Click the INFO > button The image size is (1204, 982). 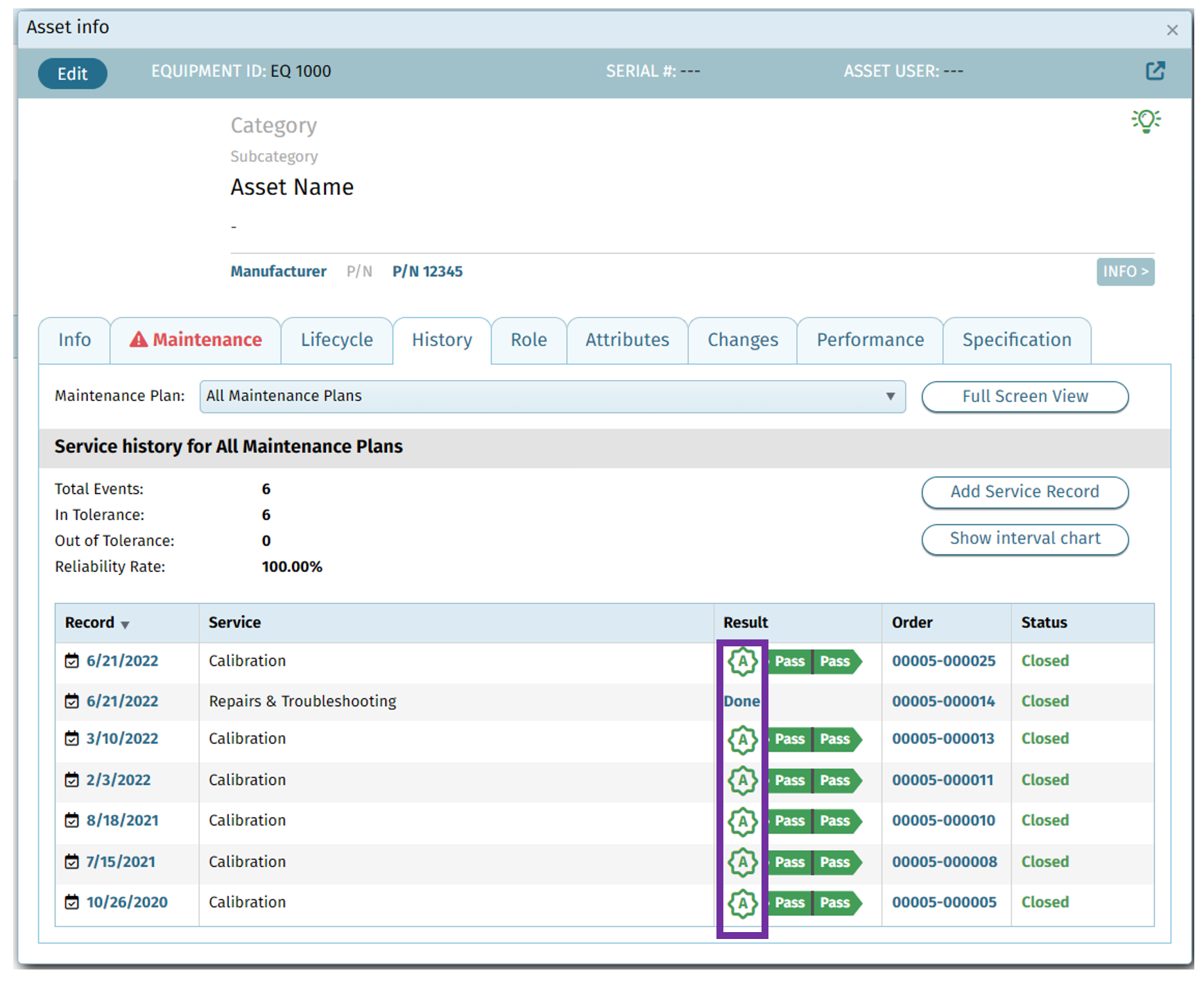click(1125, 271)
